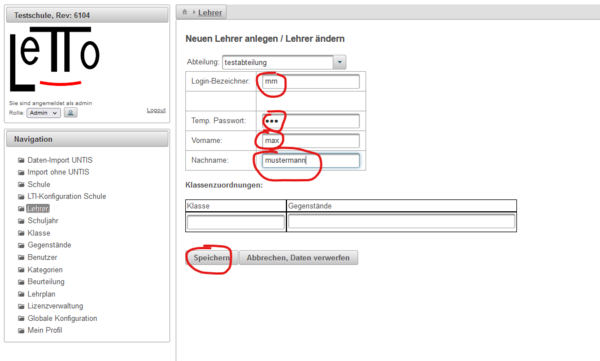Click folder icon next to Mein Profil
Screen dimensions: 600x361
(x=21, y=330)
